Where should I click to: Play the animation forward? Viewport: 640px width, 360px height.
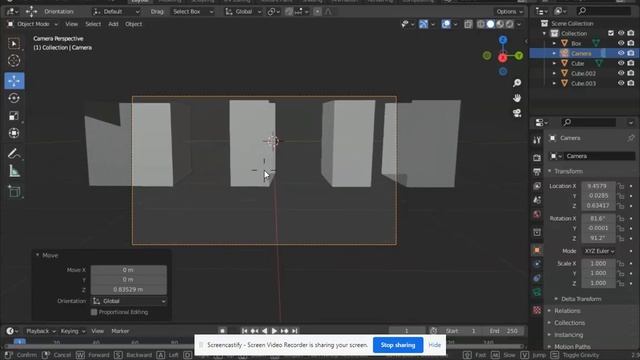coord(274,331)
